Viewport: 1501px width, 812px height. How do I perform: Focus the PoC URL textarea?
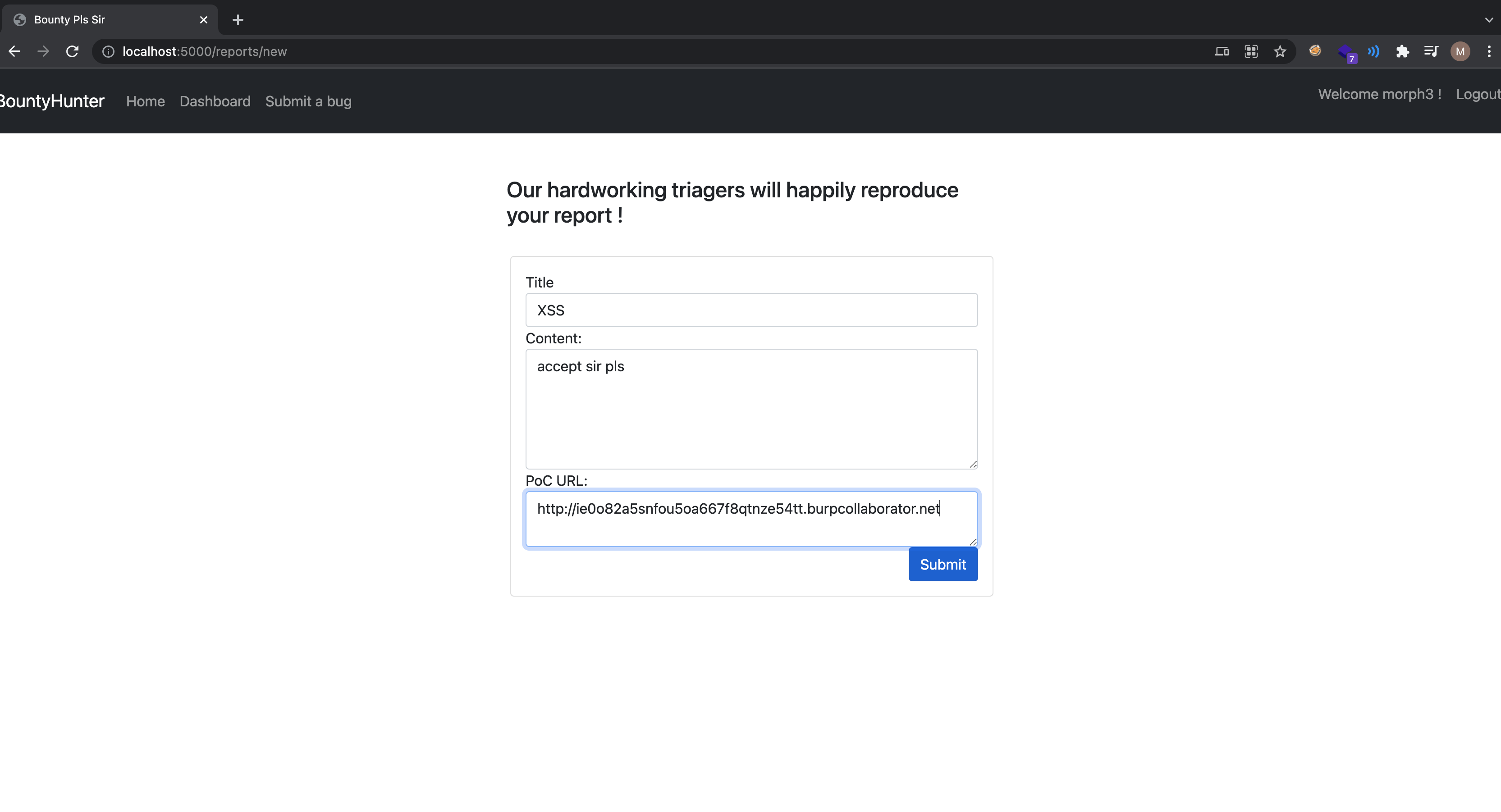point(751,519)
